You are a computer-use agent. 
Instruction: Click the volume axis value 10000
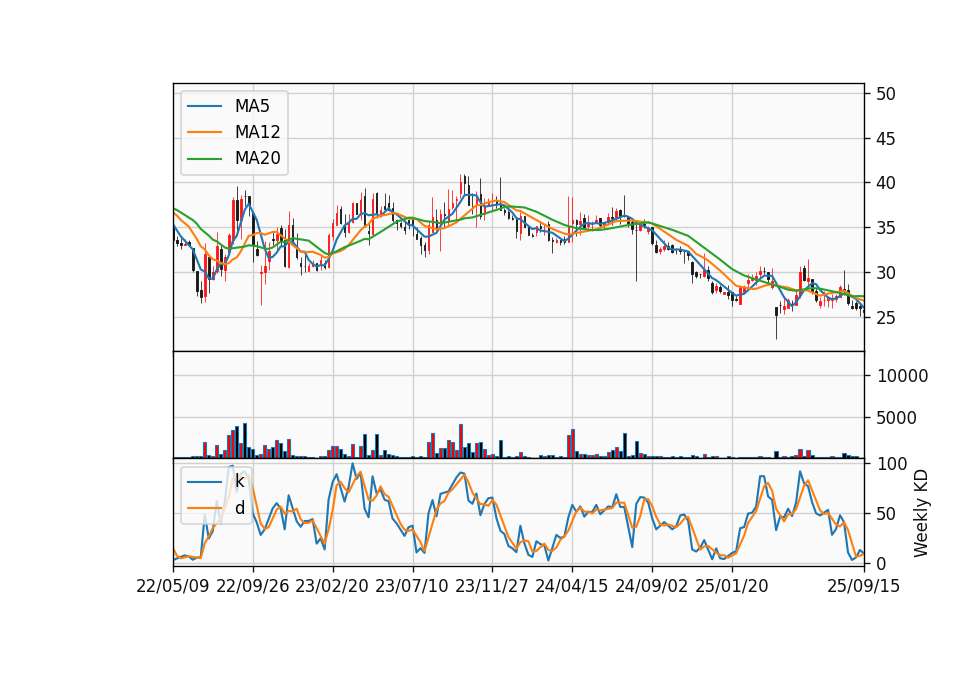[902, 376]
